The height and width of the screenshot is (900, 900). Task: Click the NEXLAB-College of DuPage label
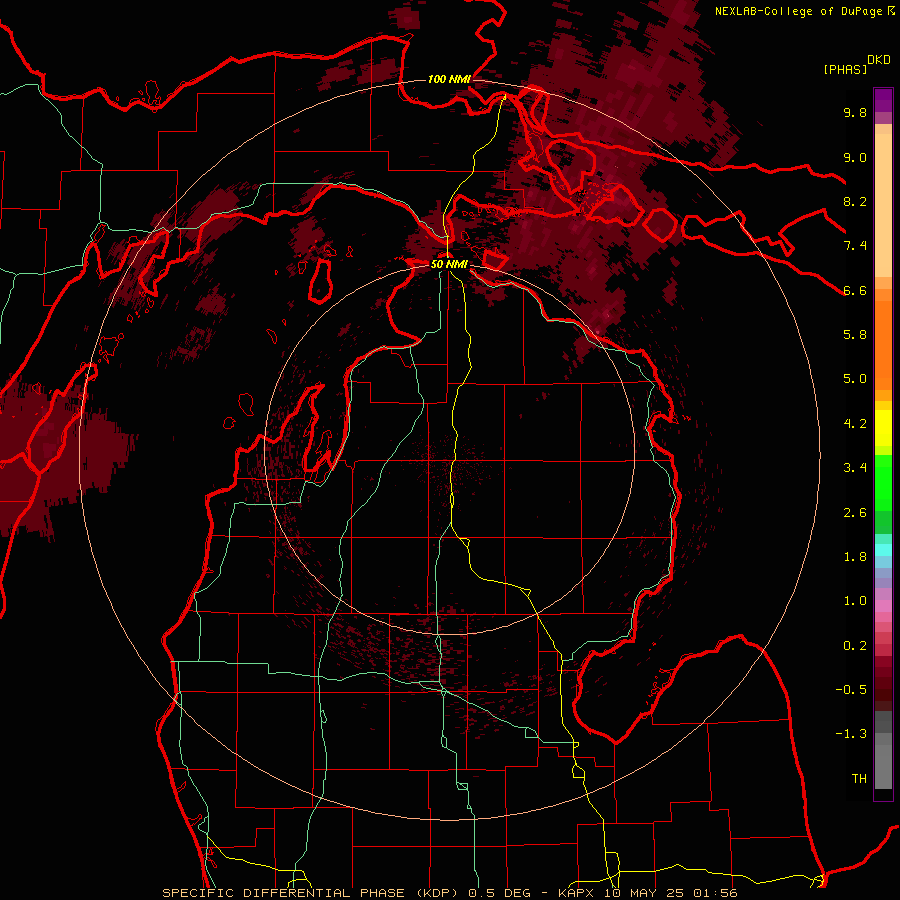(x=798, y=11)
